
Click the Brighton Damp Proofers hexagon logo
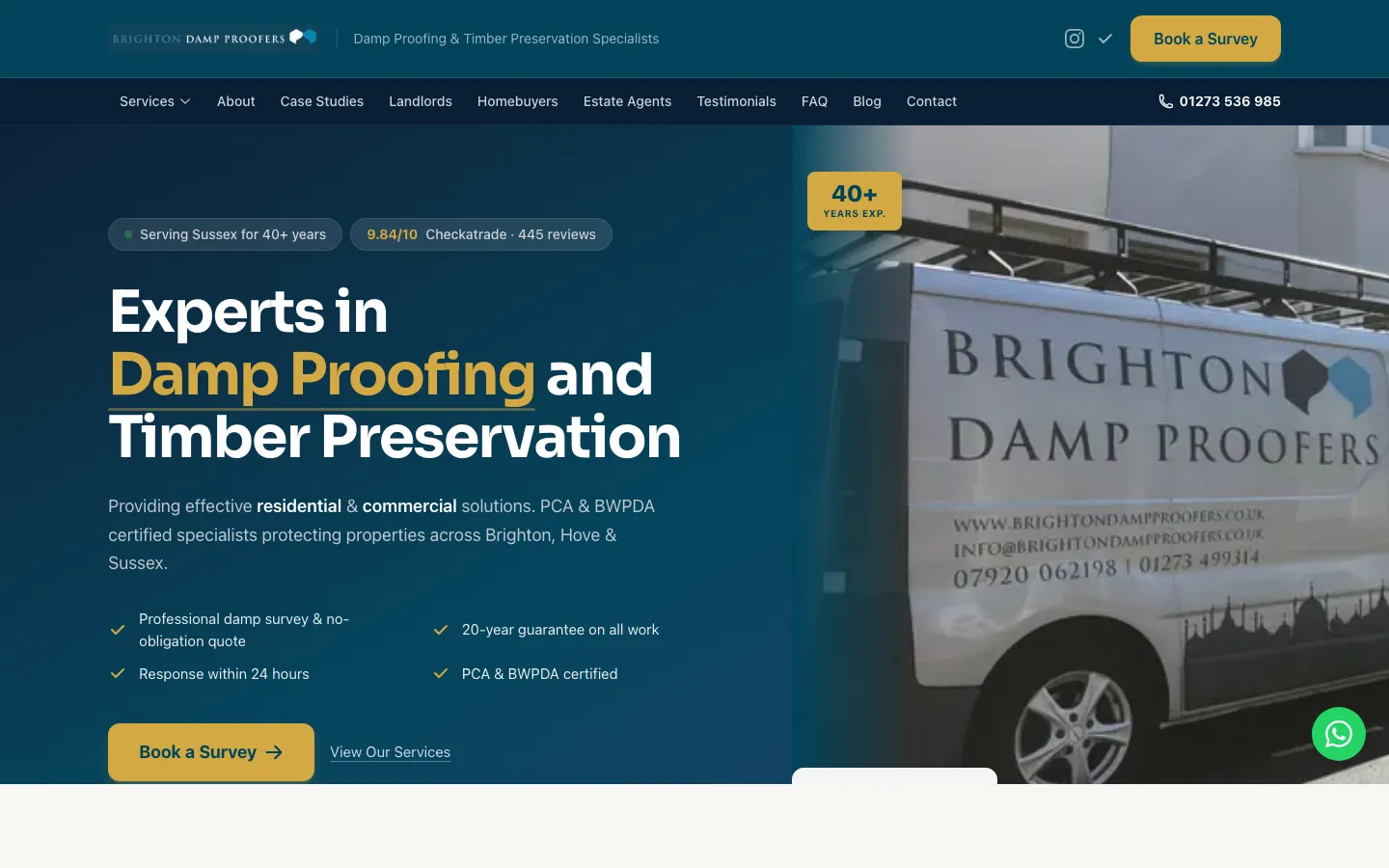(302, 37)
